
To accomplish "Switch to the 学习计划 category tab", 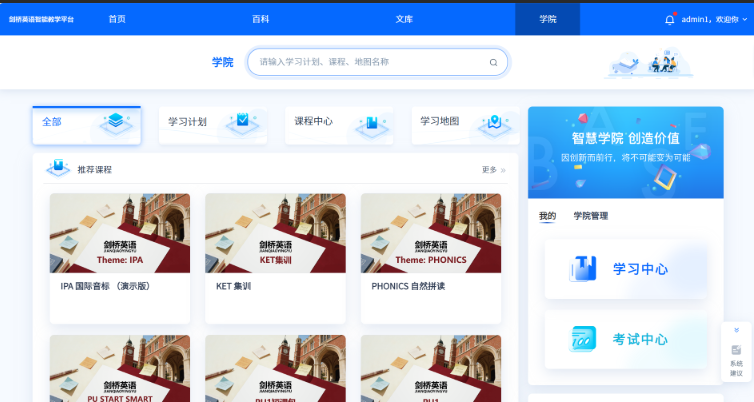I will pyautogui.click(x=213, y=125).
